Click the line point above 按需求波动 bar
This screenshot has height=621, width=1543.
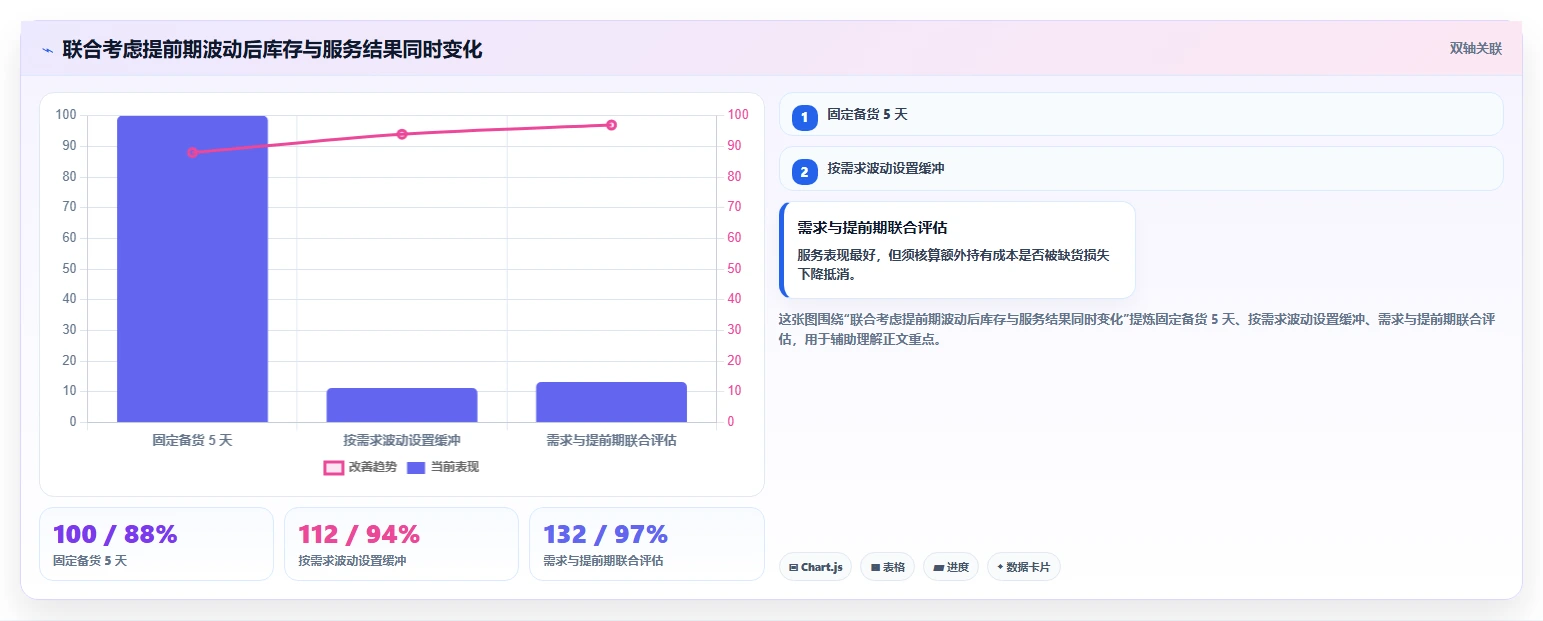(x=402, y=134)
